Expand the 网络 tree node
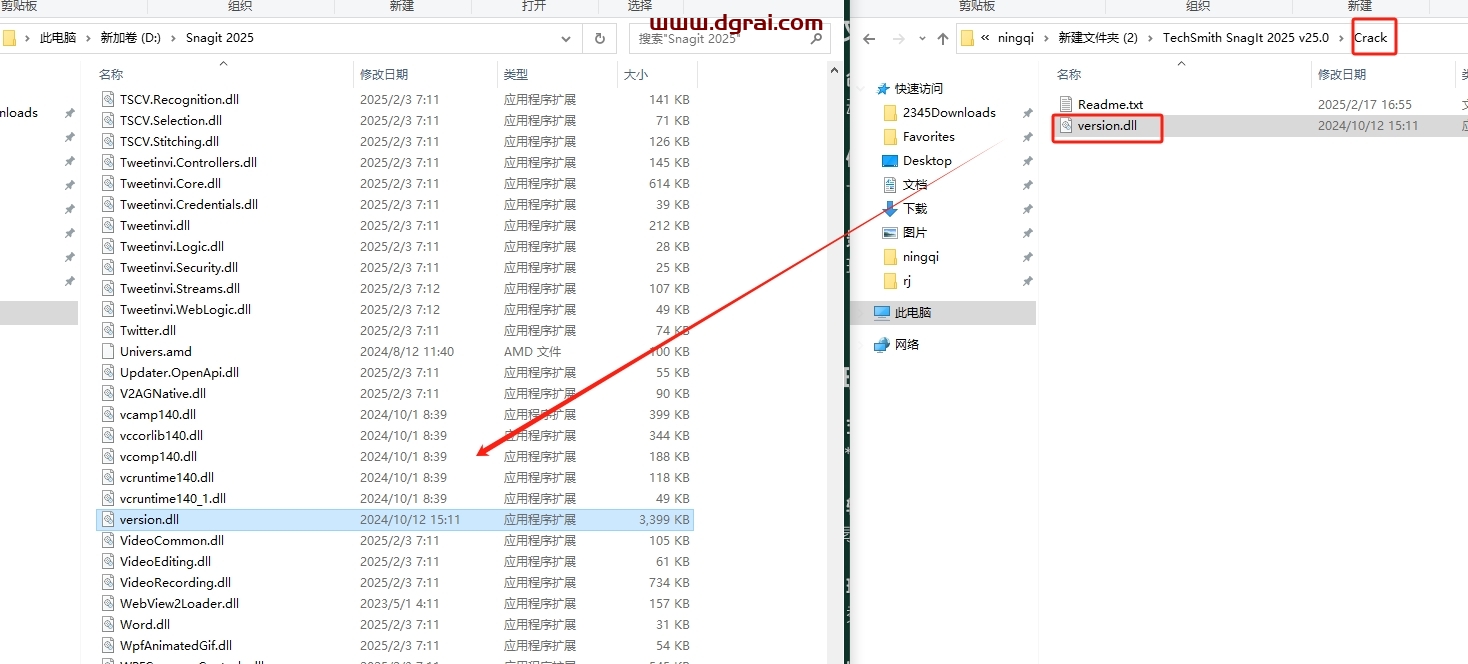 858,344
